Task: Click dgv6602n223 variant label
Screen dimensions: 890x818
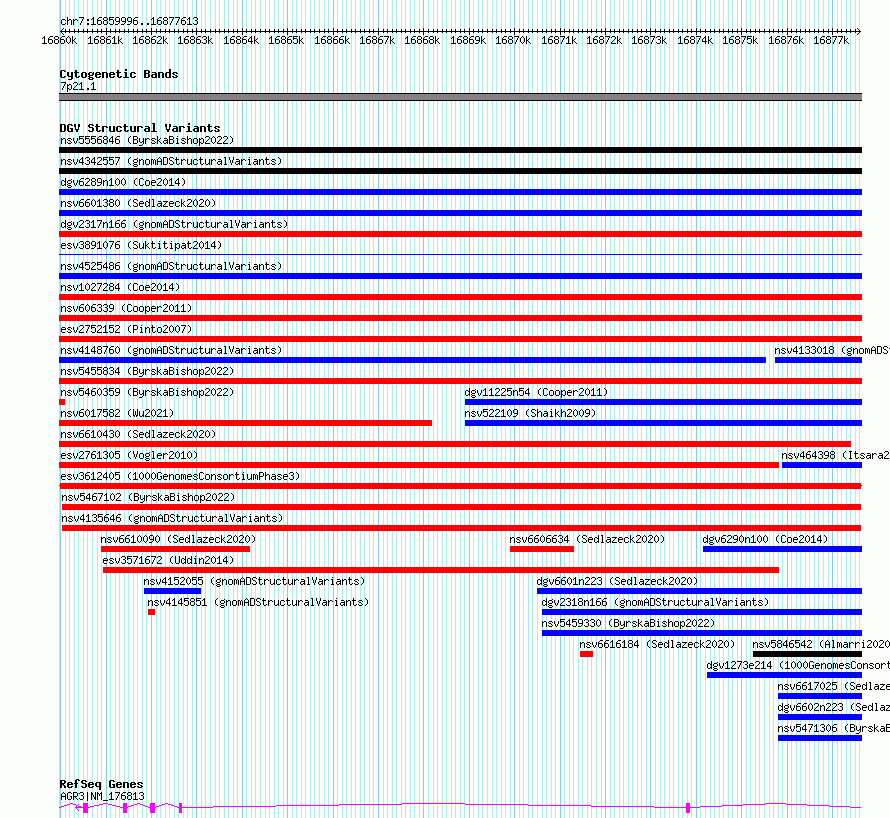Action: 833,707
